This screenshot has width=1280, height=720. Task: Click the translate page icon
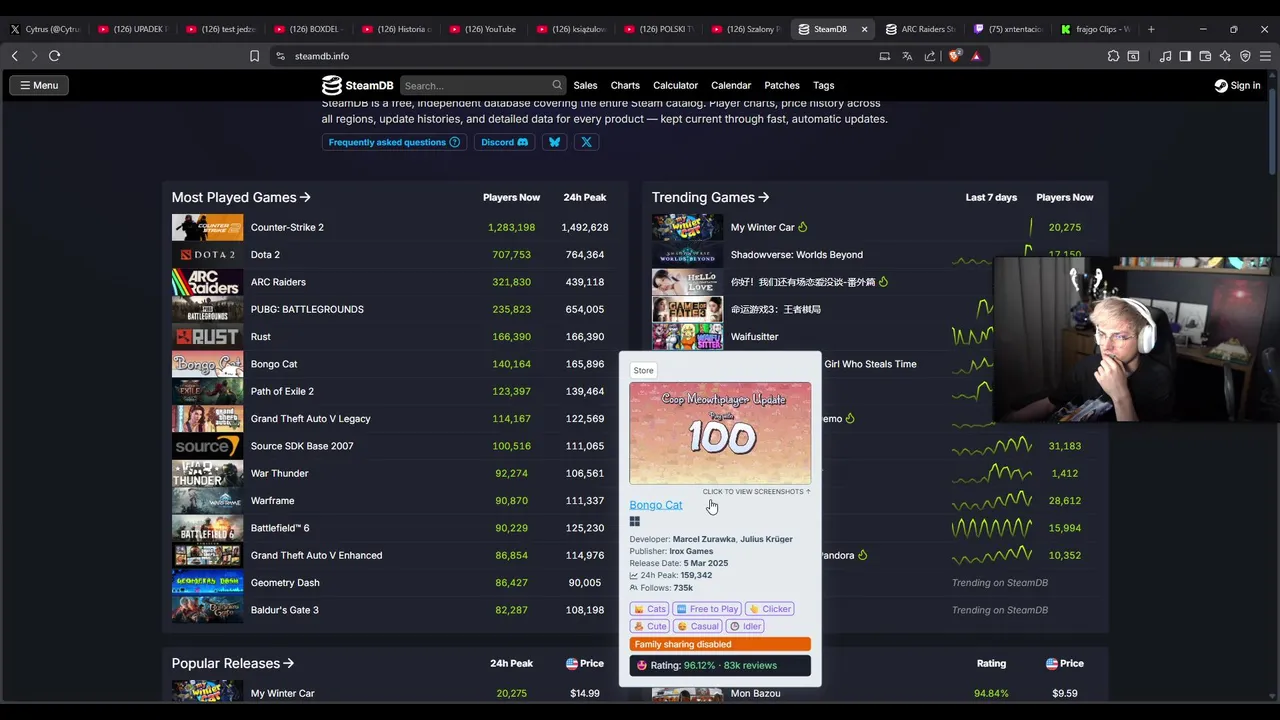coord(907,56)
